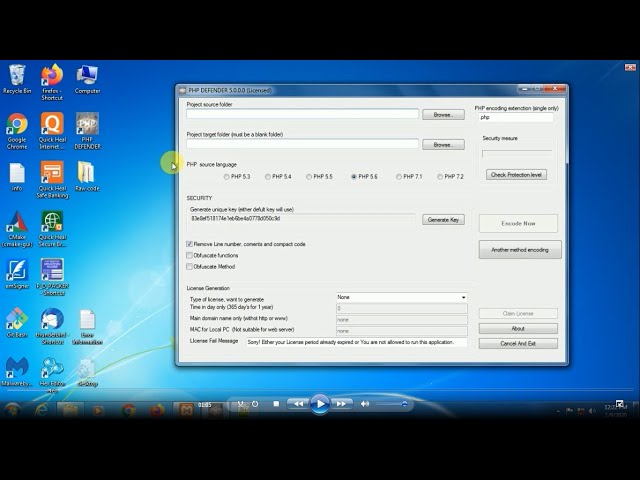Toggle the media player shuffle button
The image size is (640, 480).
(240, 404)
